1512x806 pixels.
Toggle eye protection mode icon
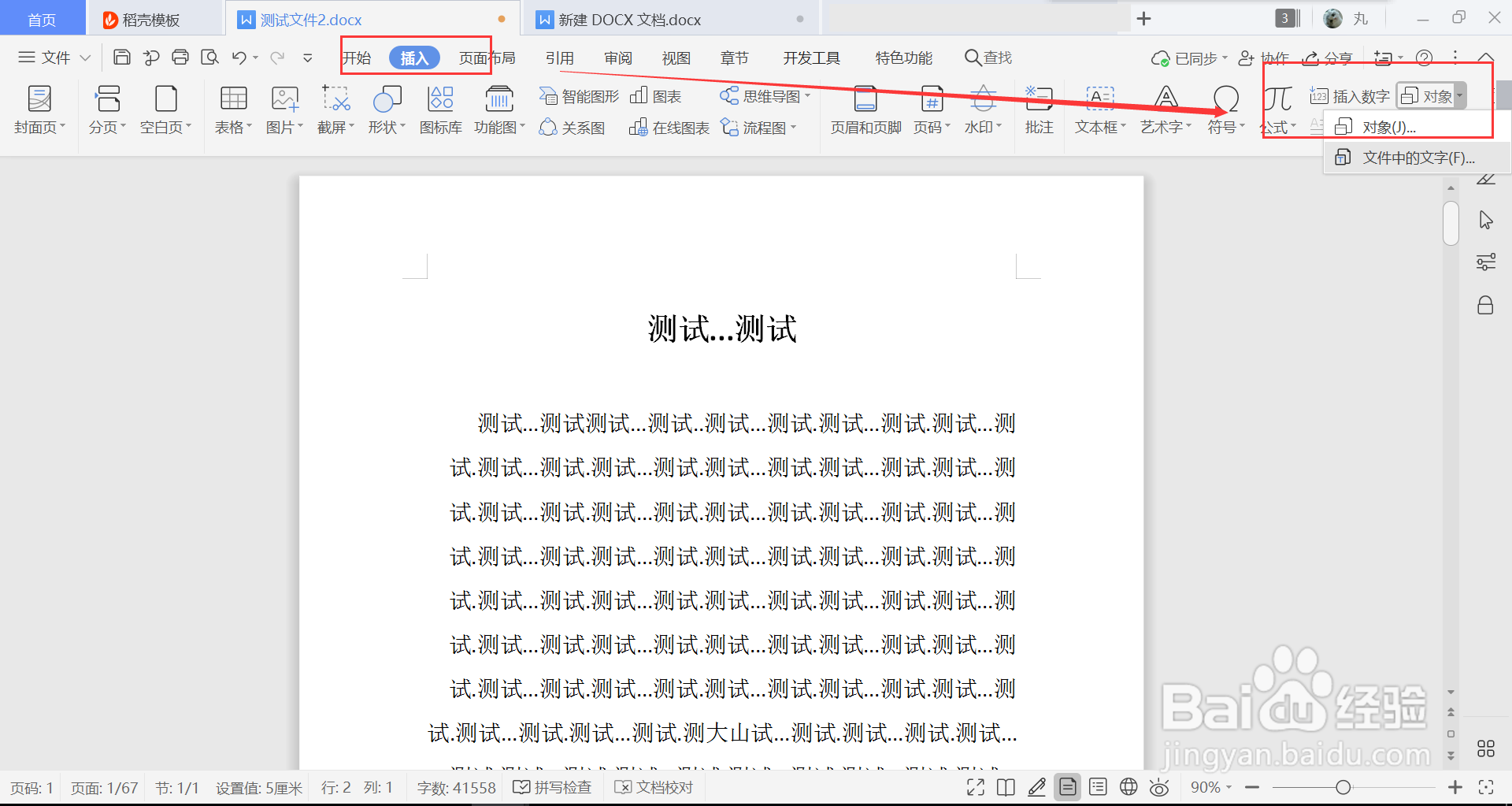click(x=1159, y=787)
